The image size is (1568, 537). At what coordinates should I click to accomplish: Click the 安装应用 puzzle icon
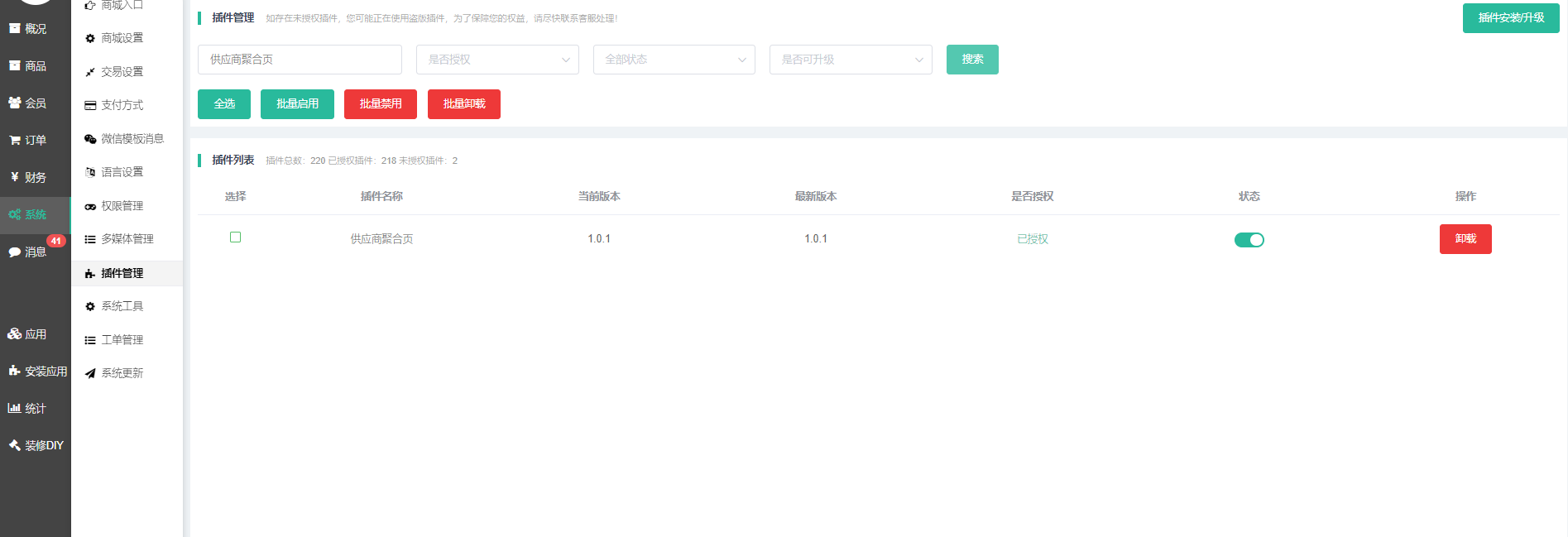(15, 371)
